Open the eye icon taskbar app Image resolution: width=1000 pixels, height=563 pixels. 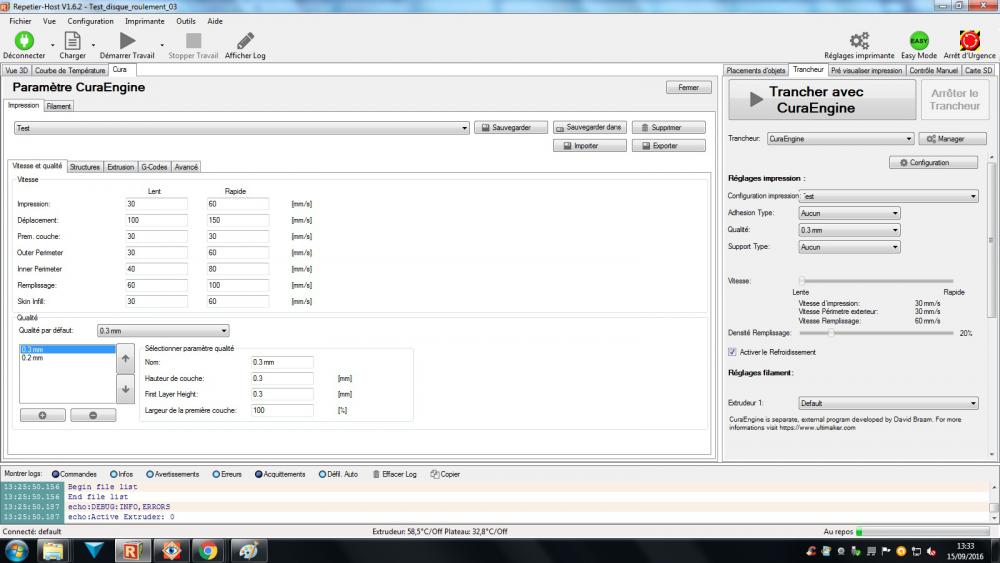click(x=171, y=550)
